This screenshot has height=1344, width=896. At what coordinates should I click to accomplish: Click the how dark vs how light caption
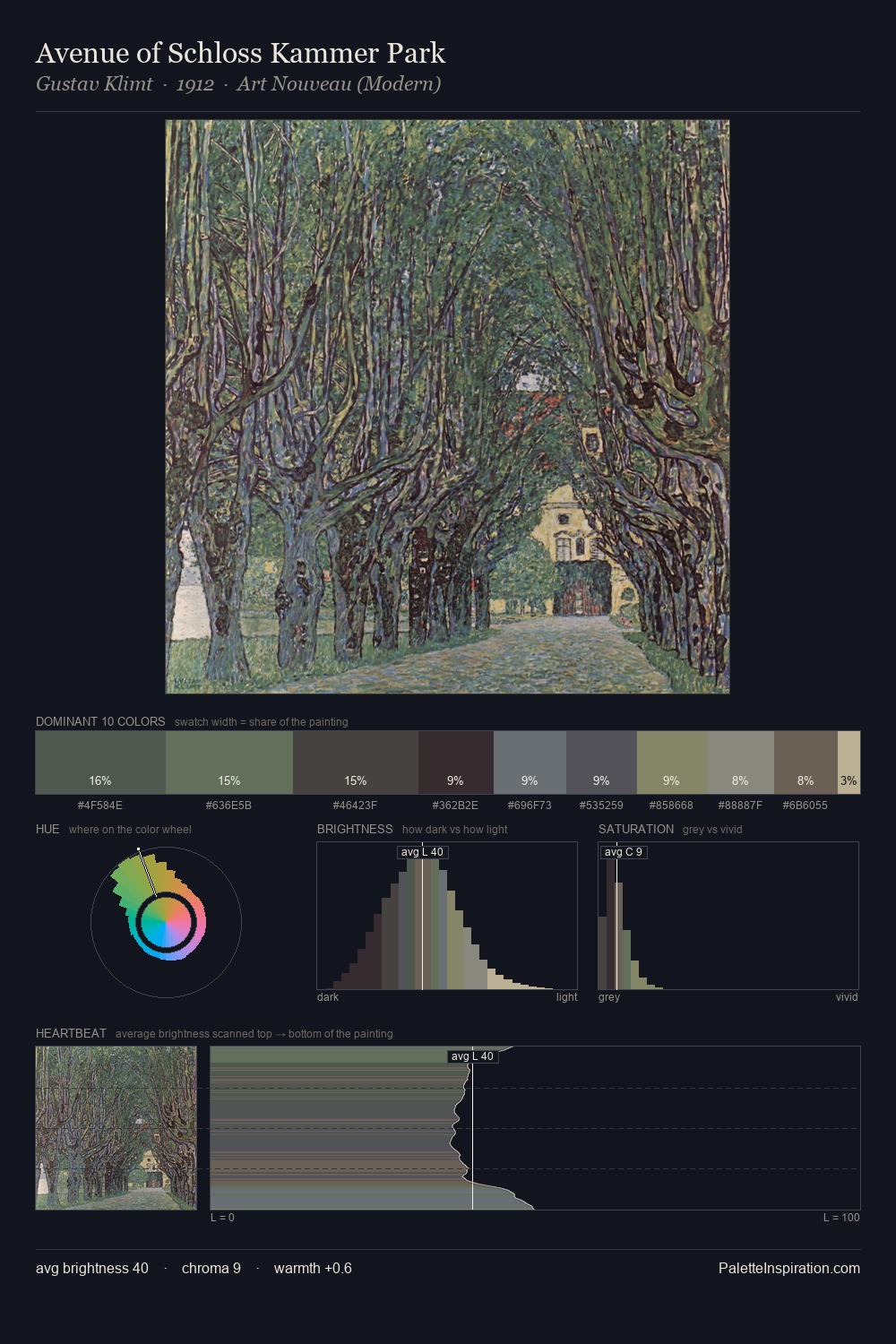pos(454,830)
